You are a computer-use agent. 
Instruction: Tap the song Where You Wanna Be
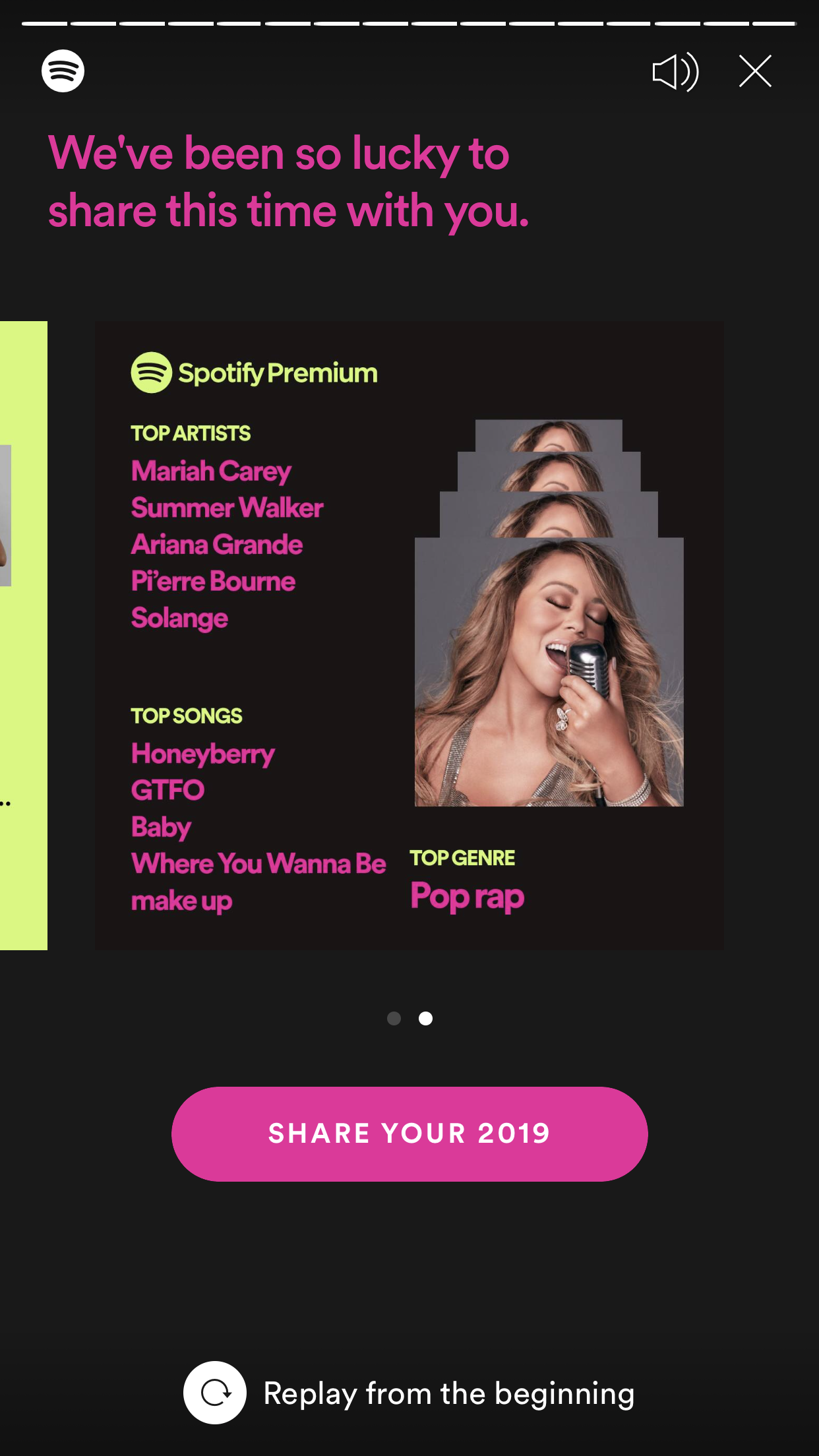(x=258, y=863)
